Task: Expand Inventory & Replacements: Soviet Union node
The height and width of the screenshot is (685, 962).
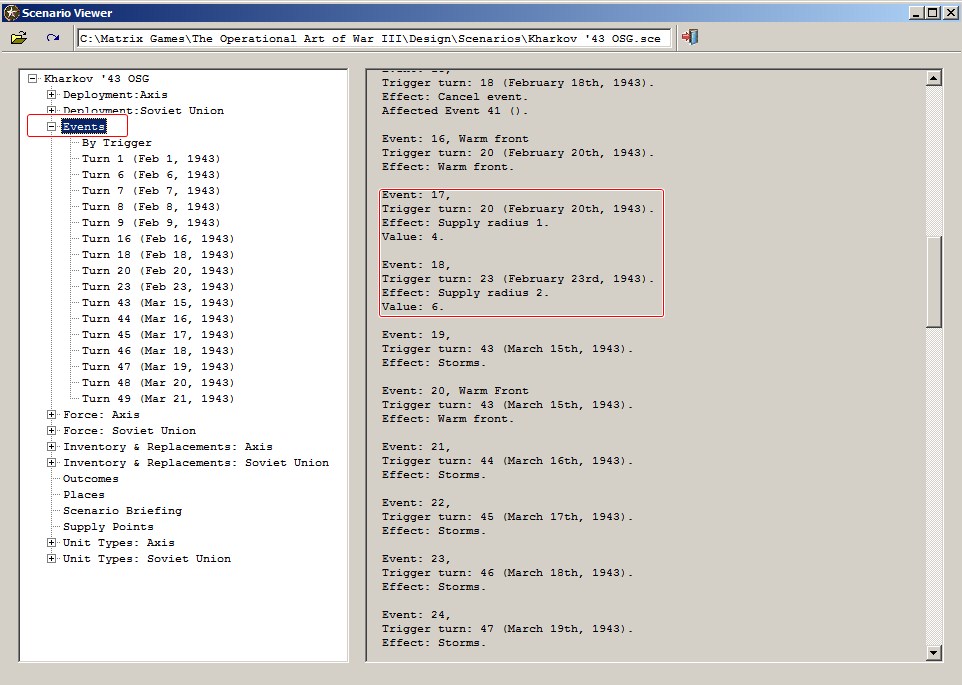Action: [x=52, y=462]
